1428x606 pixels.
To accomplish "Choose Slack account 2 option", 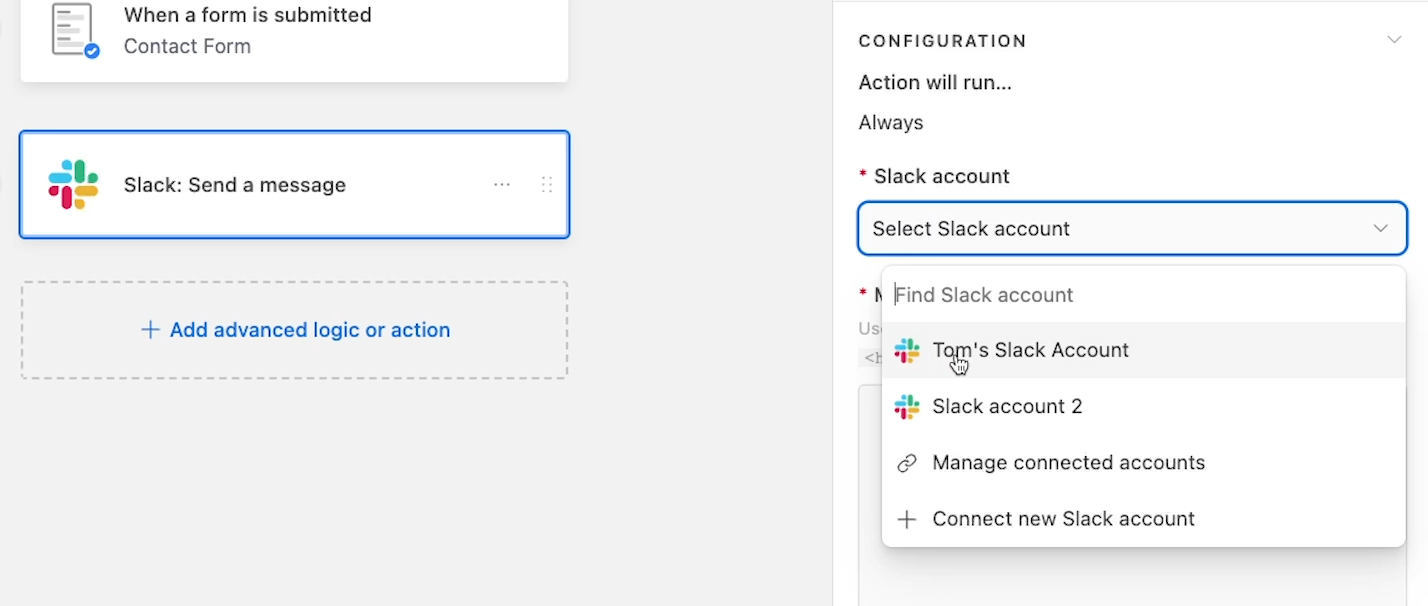I will [1144, 406].
